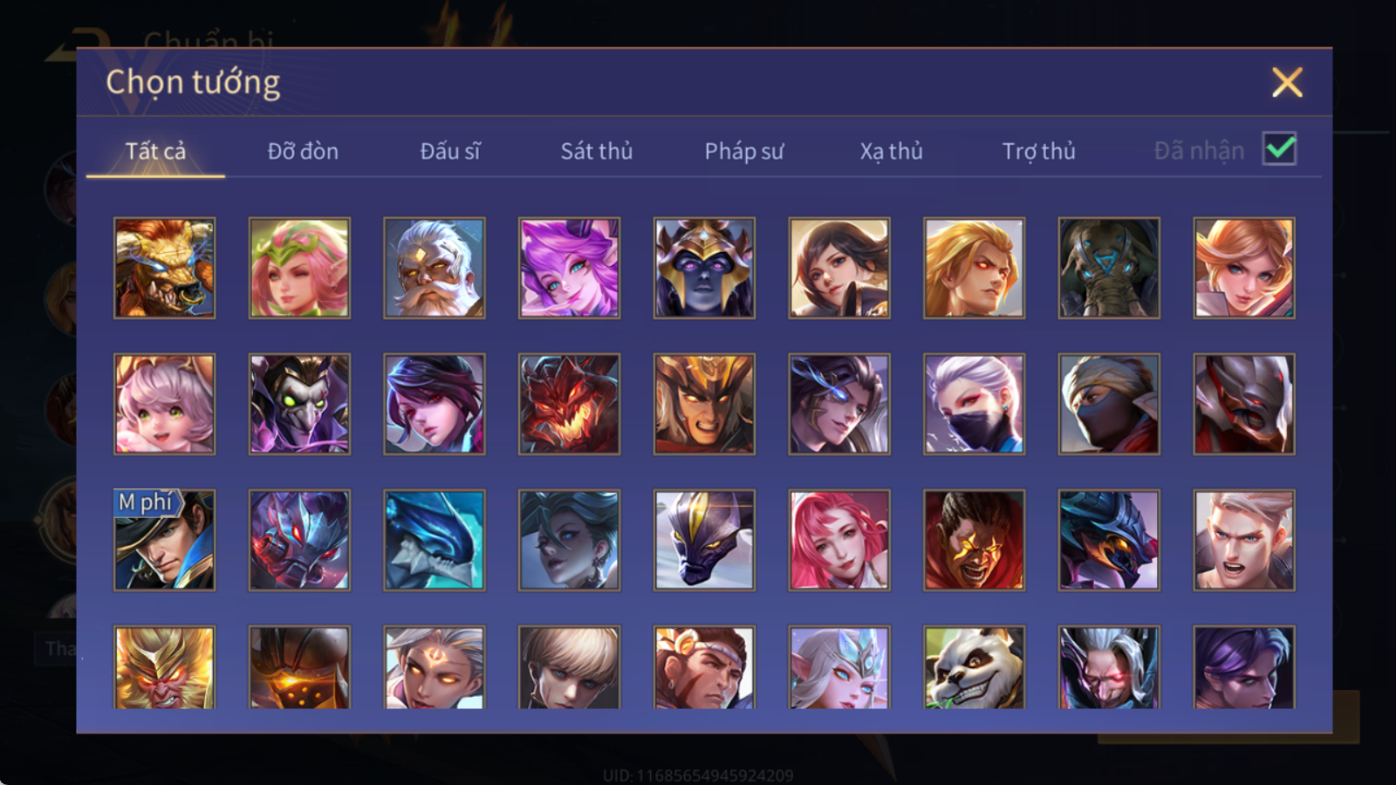Close the Chọn tướng dialog
This screenshot has height=785, width=1396.
(x=1287, y=82)
